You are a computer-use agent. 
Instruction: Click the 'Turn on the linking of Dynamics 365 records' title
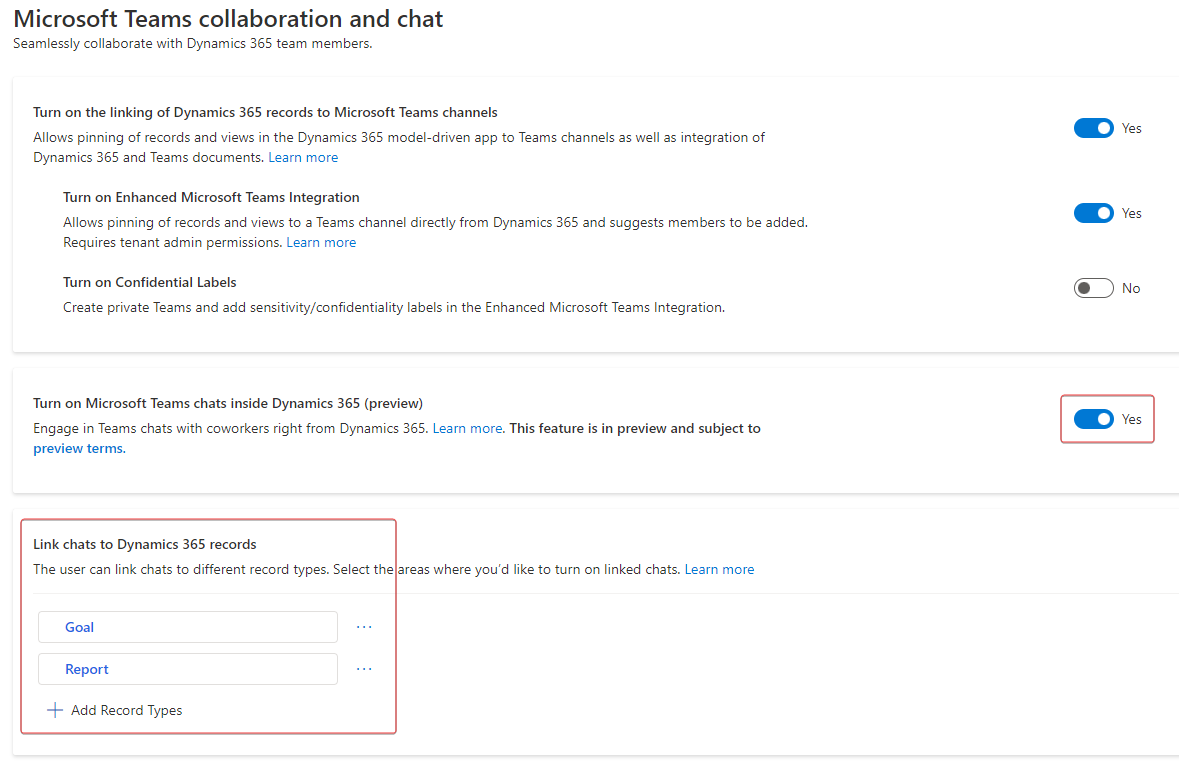[265, 112]
